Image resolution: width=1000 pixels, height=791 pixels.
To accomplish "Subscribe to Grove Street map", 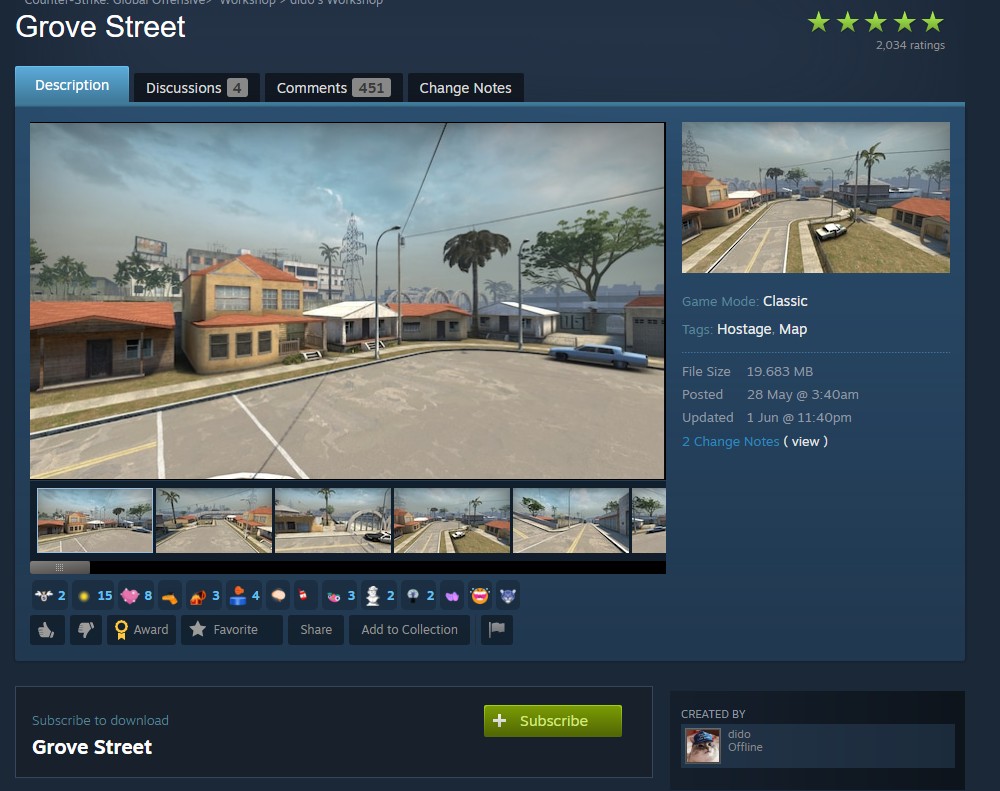I will [552, 721].
